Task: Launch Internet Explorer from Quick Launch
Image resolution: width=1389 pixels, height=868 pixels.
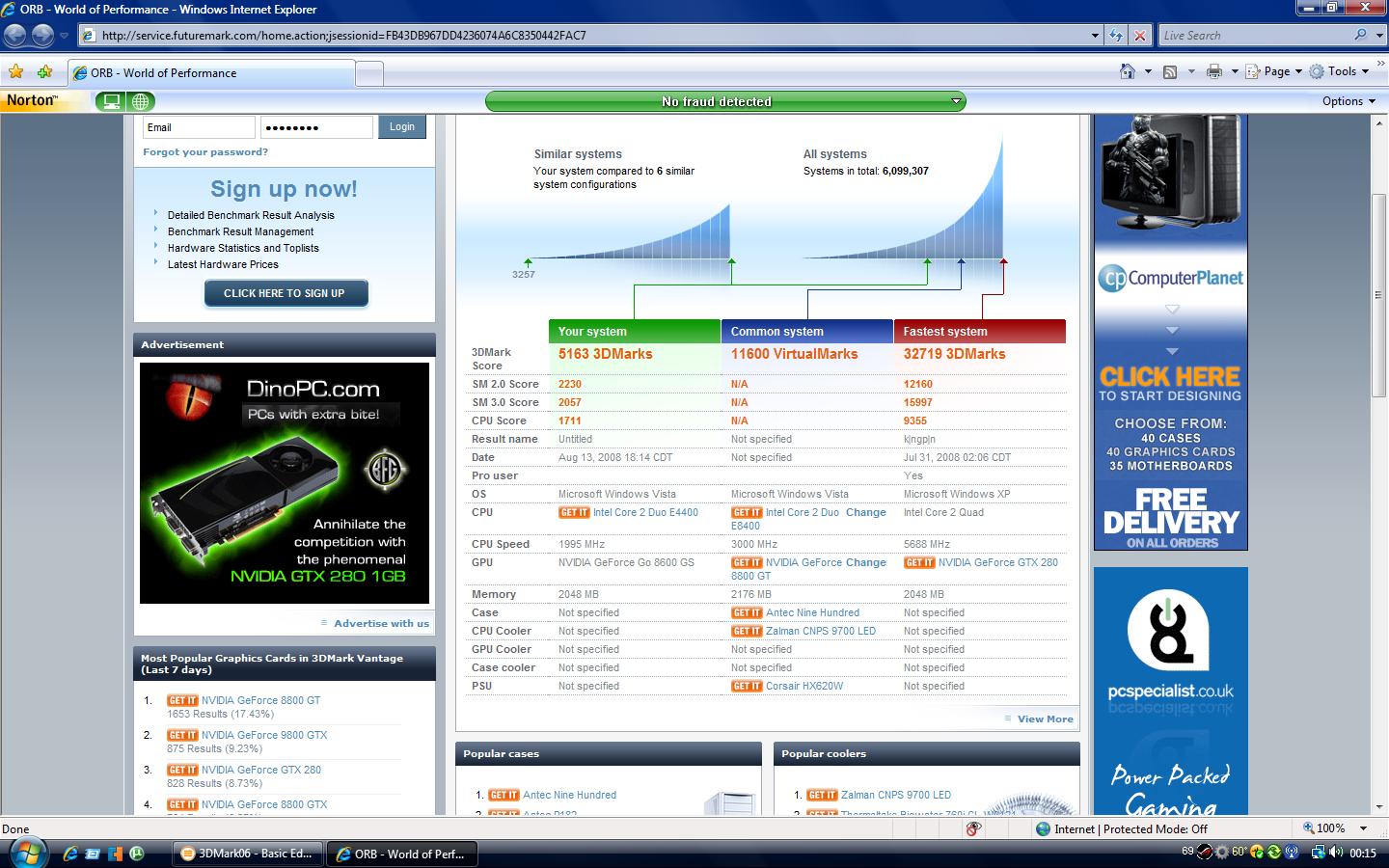Action: (x=69, y=854)
